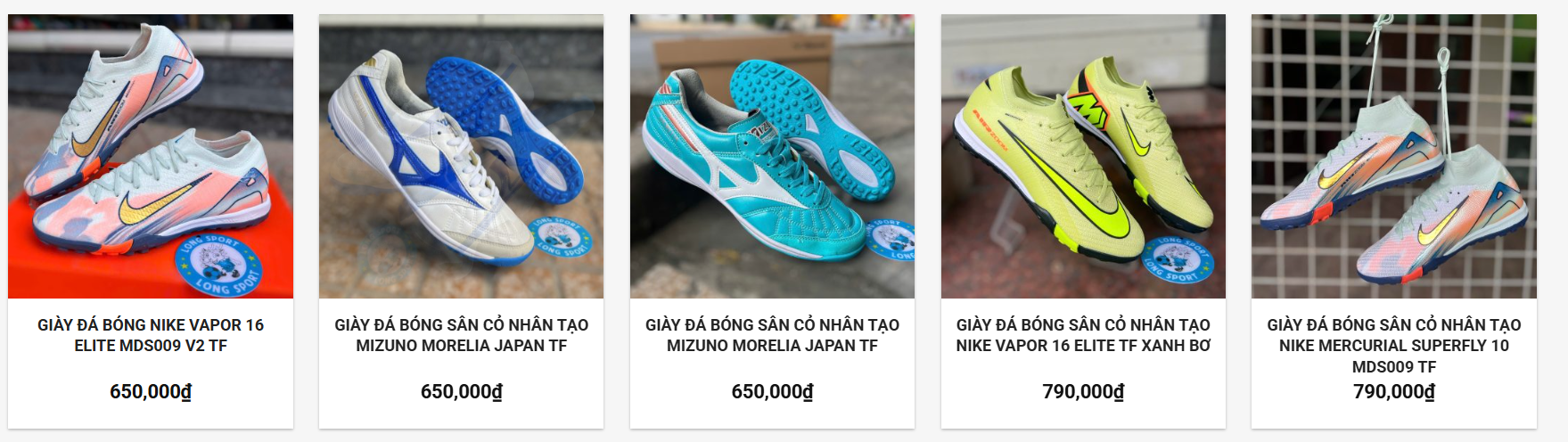The width and height of the screenshot is (1568, 442).
Task: Click the 790,000₫ price of the Vapor 16 Xanh Bơ
Action: [1083, 392]
